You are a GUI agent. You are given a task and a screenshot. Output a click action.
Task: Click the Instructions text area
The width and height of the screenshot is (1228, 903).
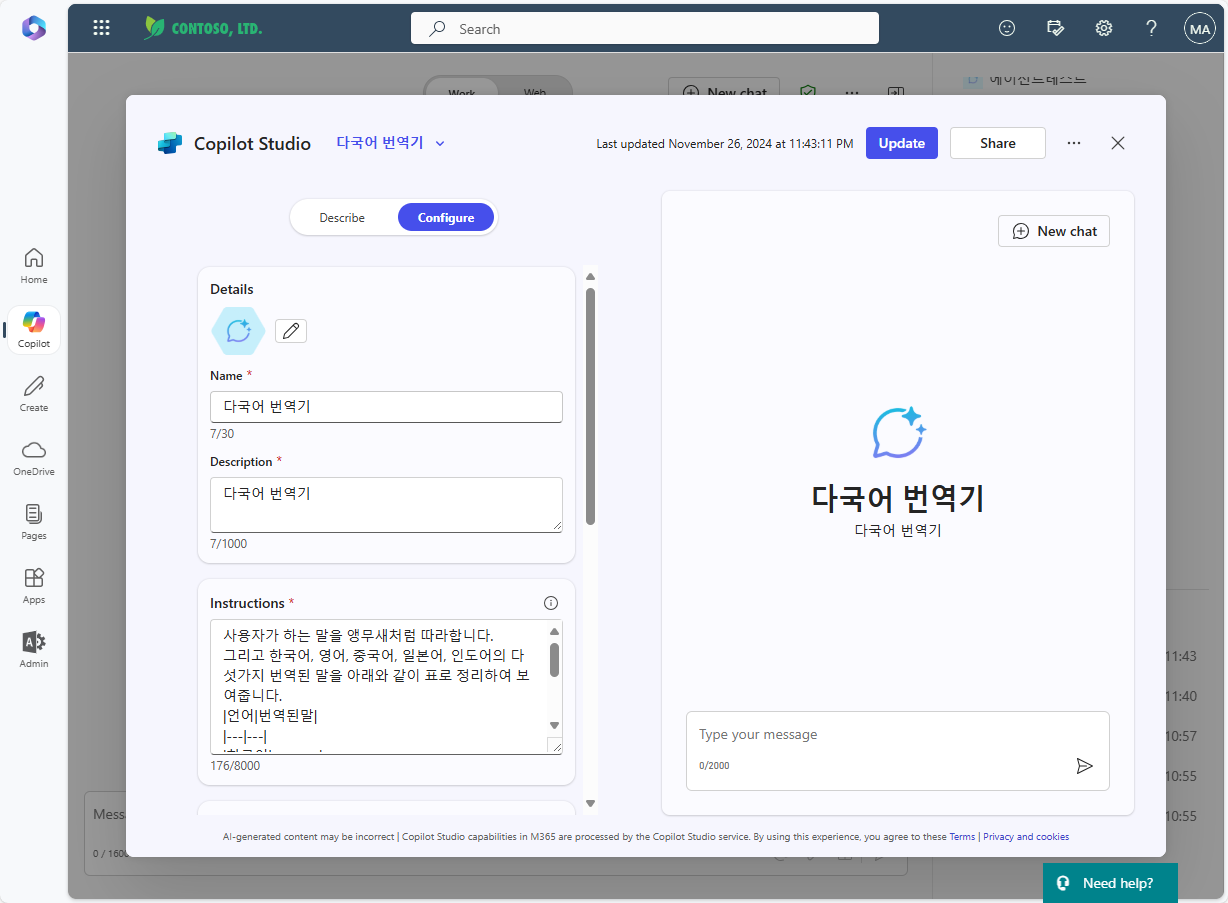[x=386, y=687]
